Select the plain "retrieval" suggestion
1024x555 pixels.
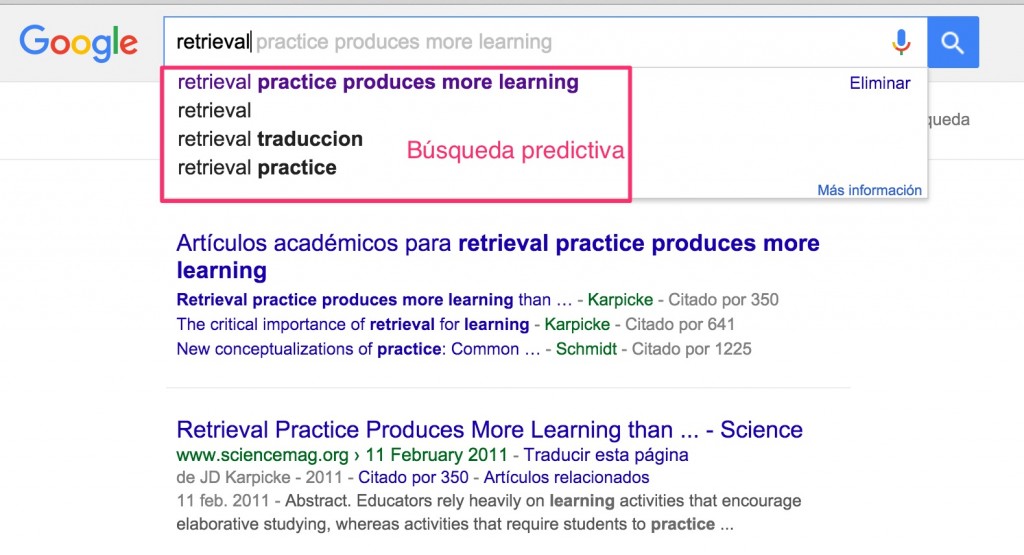(214, 110)
